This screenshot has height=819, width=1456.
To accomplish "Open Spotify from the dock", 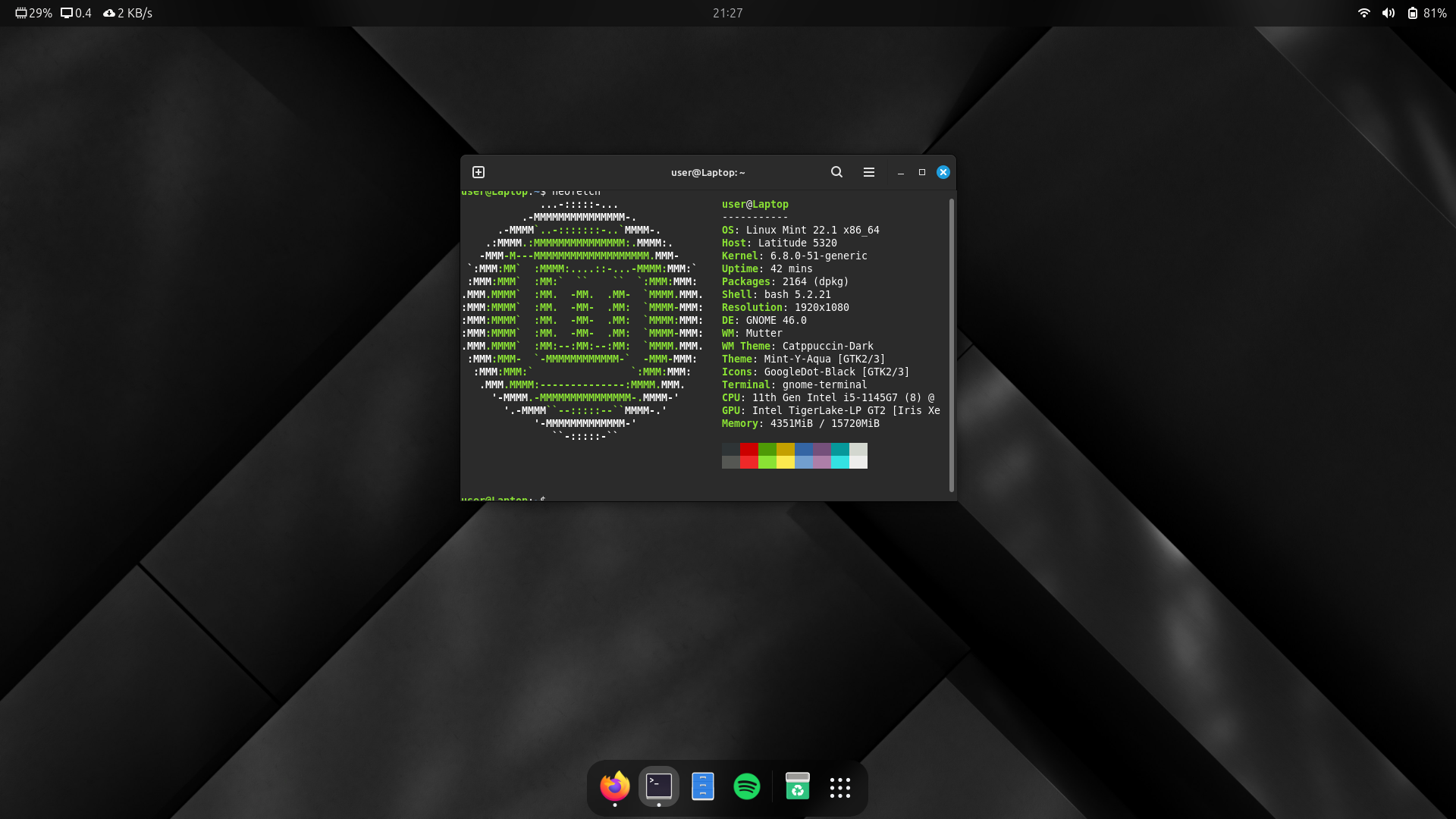I will 747,786.
